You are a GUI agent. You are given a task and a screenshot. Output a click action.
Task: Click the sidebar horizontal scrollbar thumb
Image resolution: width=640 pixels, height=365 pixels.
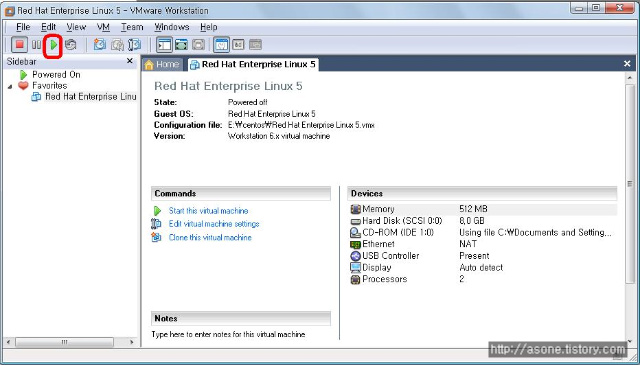click(64, 342)
